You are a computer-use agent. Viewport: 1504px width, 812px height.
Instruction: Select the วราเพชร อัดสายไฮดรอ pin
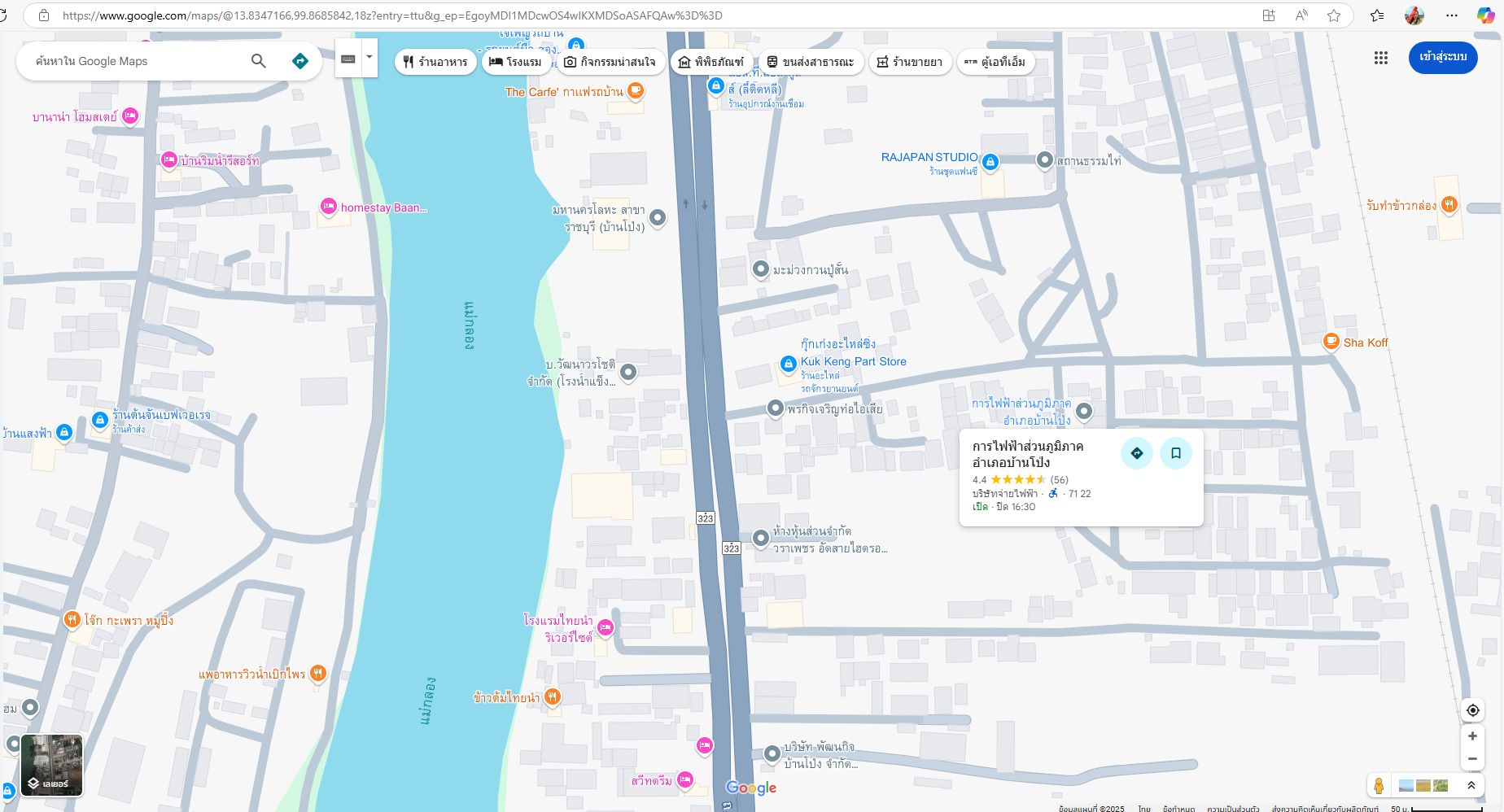pos(761,537)
